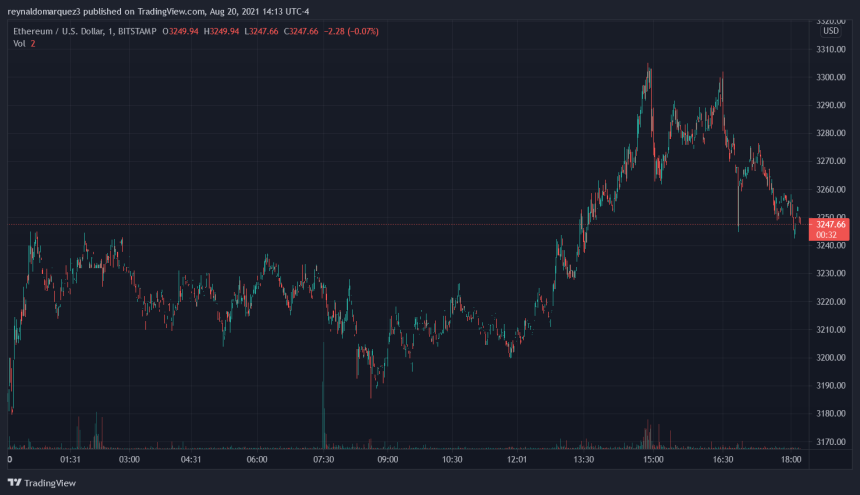Click the candlestick peak near 3300 at 15:00
This screenshot has height=495, width=860.
649,68
